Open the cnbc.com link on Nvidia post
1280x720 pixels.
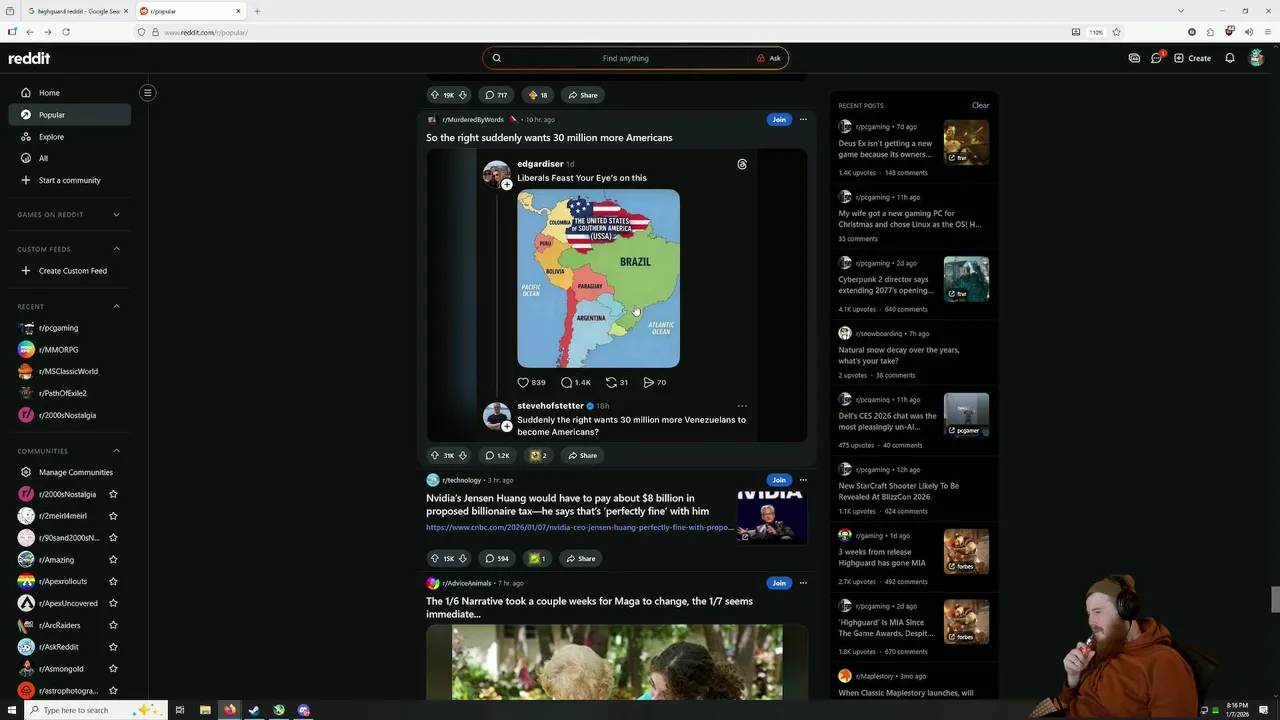point(580,527)
